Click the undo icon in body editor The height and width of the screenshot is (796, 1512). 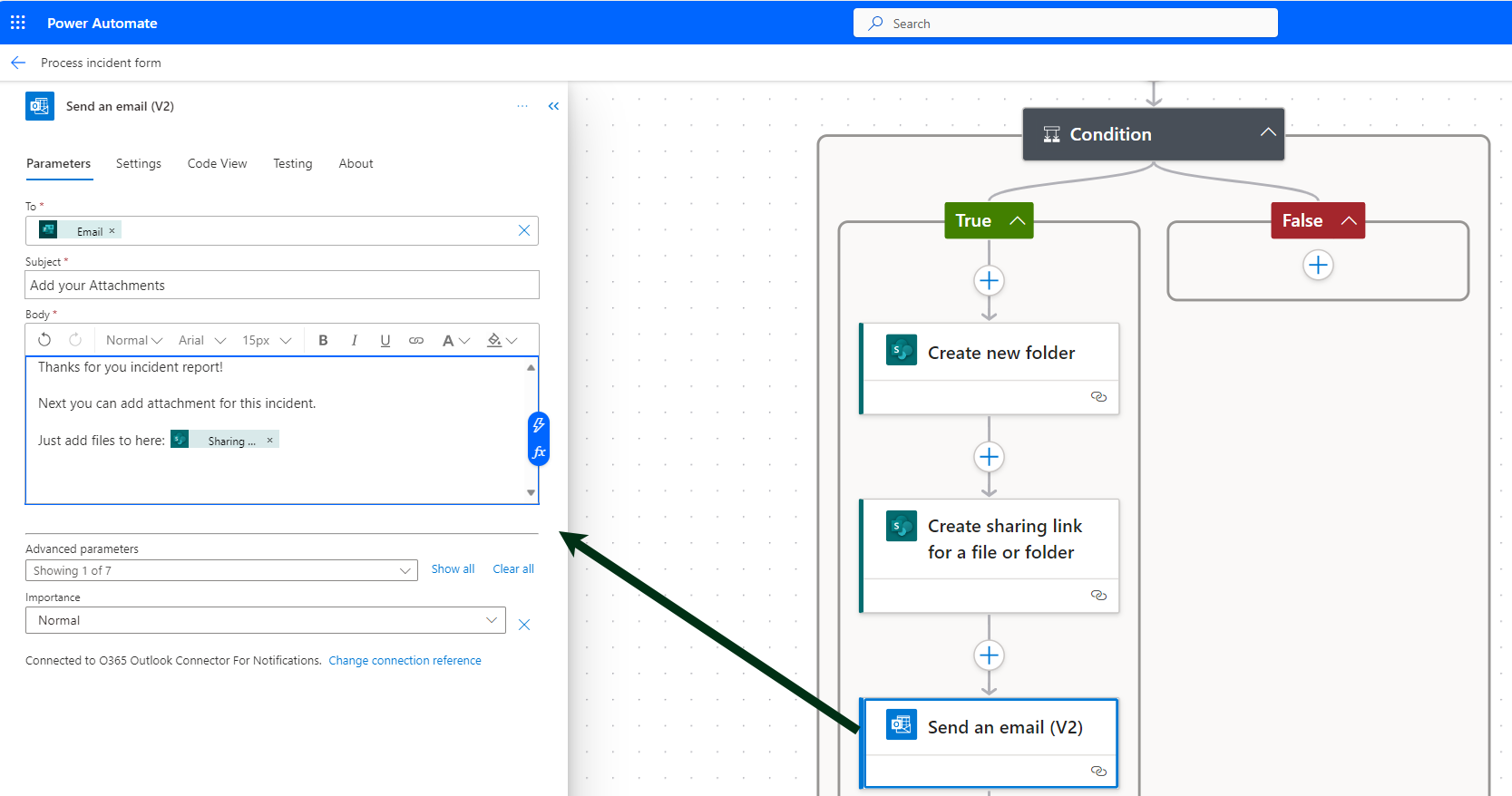point(44,340)
